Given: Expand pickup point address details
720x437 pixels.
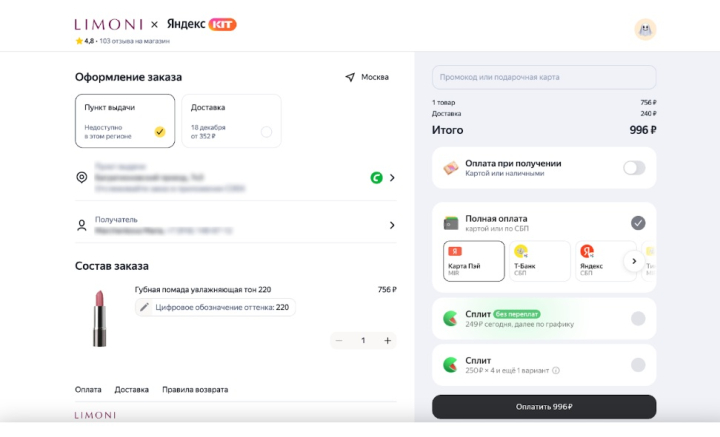Looking at the screenshot, I should coord(391,178).
